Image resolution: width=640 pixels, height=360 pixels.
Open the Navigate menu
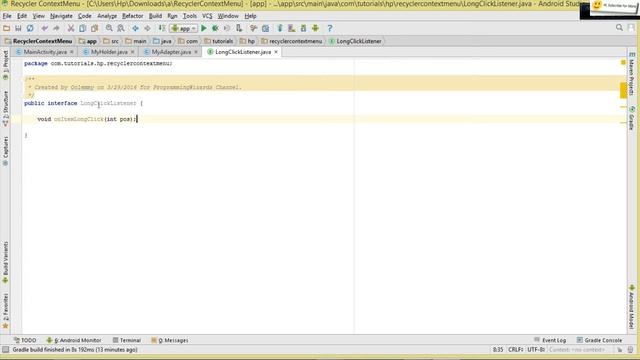point(61,16)
